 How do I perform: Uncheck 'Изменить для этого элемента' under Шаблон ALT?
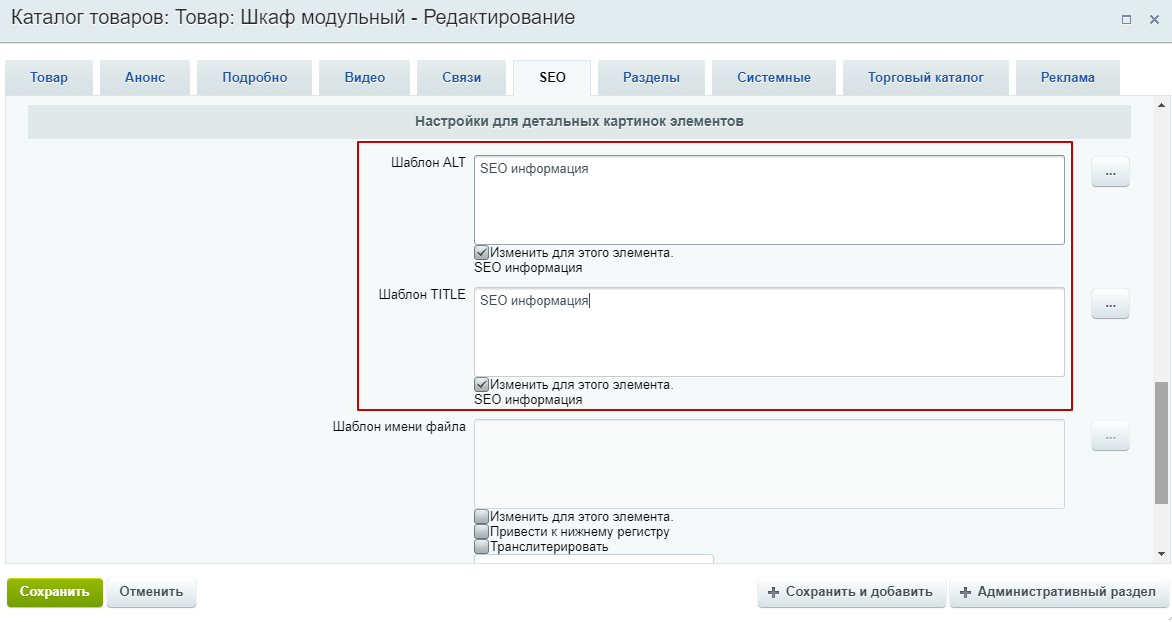pos(481,253)
